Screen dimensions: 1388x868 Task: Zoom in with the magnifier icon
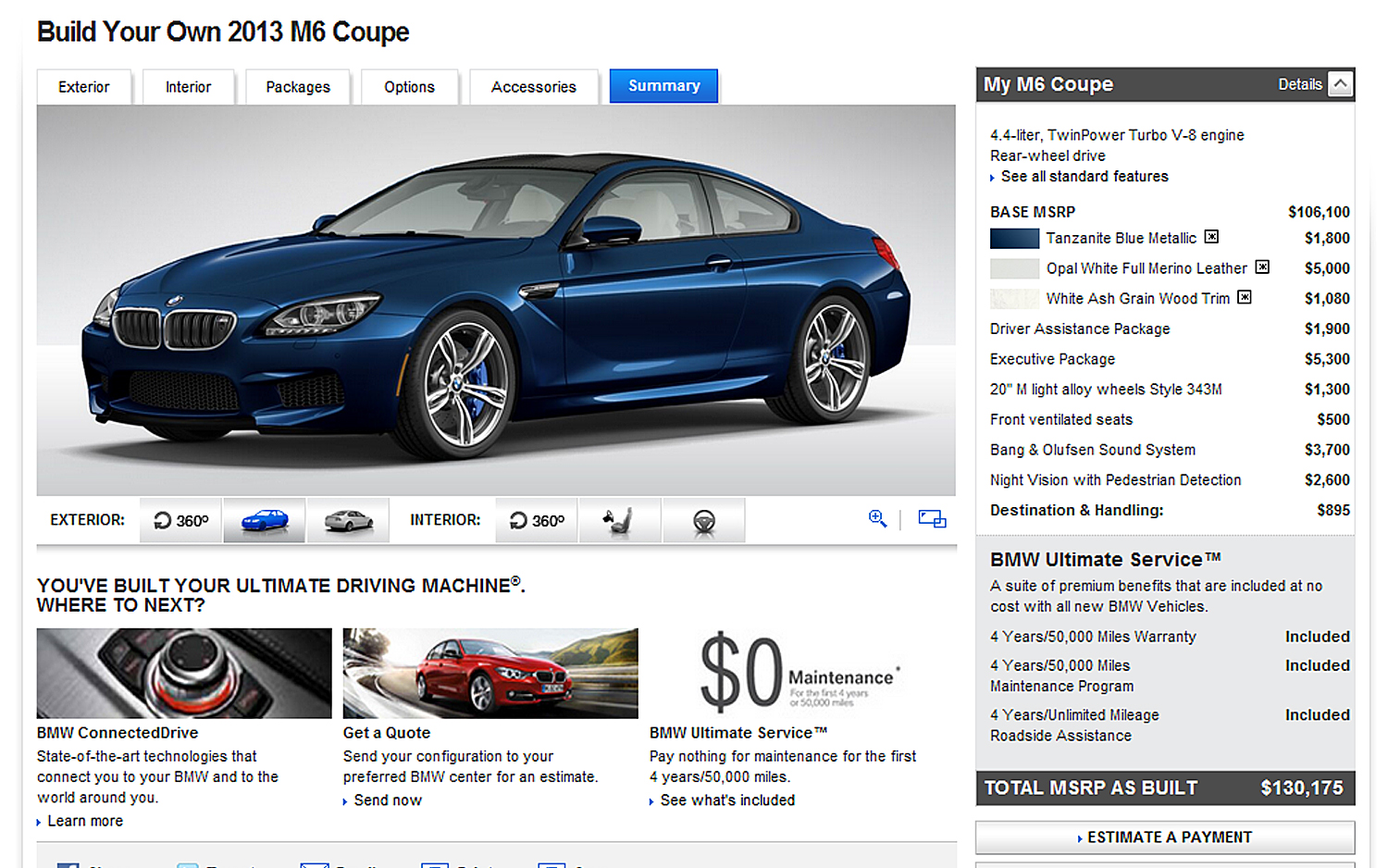pos(877,519)
